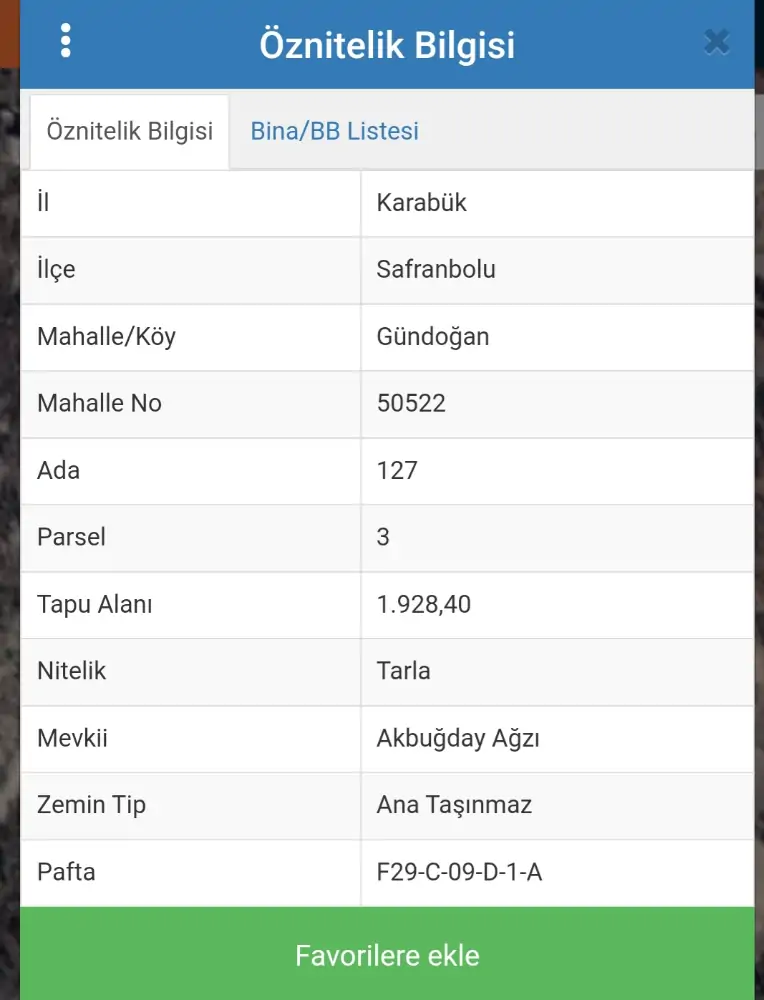This screenshot has height=1000, width=764.
Task: Select the Ada value 127
Action: click(x=397, y=471)
